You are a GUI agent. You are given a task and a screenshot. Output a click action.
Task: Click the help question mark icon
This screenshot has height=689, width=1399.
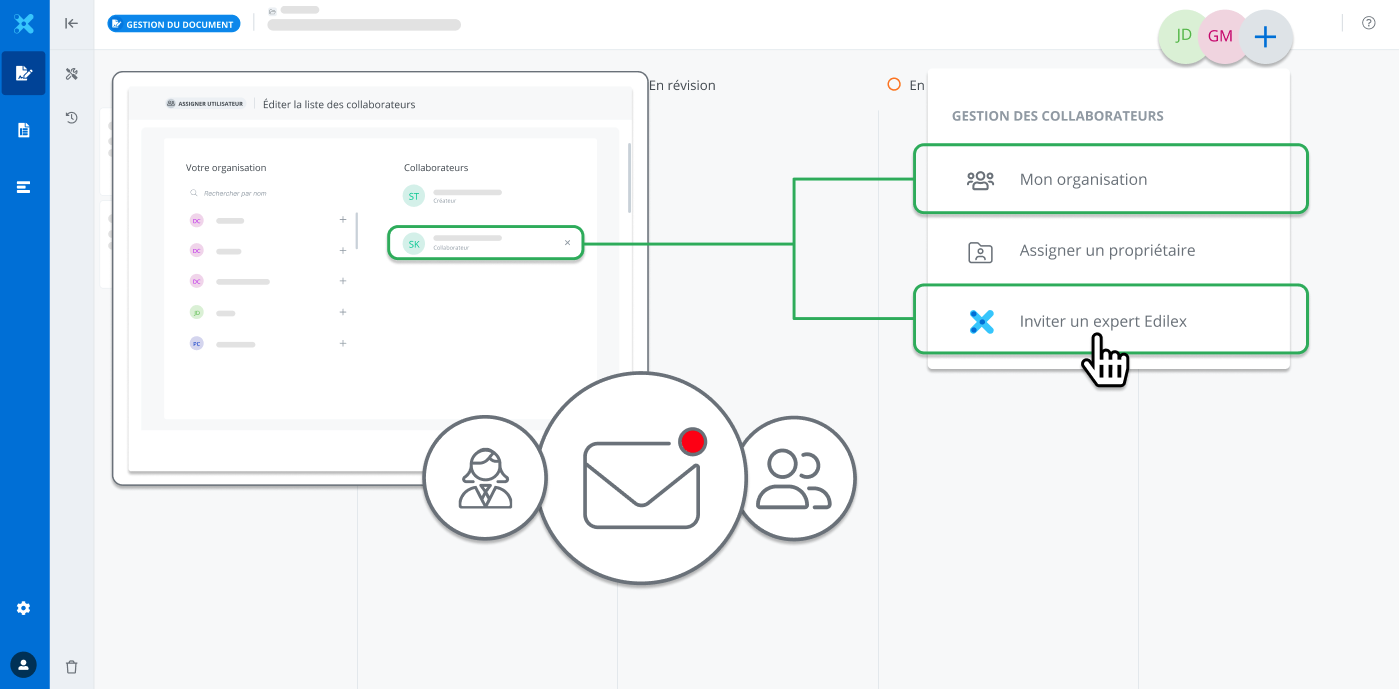[x=1369, y=24]
